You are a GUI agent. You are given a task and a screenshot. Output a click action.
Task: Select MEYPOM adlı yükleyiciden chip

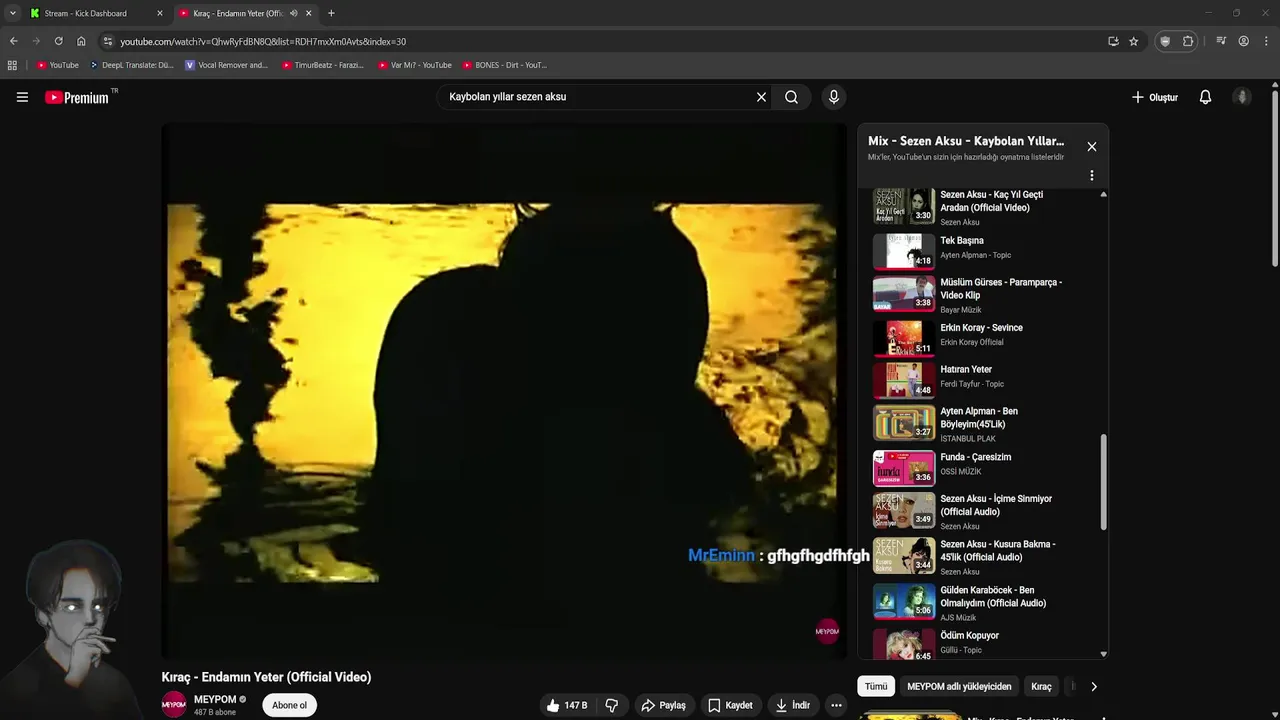(959, 686)
